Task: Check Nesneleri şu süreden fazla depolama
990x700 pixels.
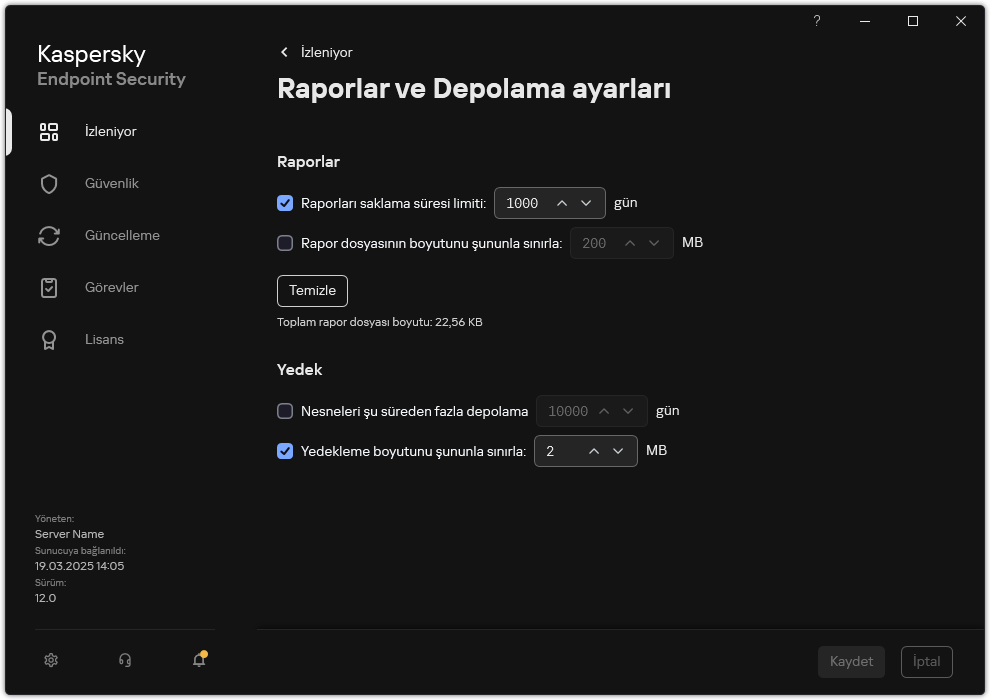Action: [x=285, y=411]
